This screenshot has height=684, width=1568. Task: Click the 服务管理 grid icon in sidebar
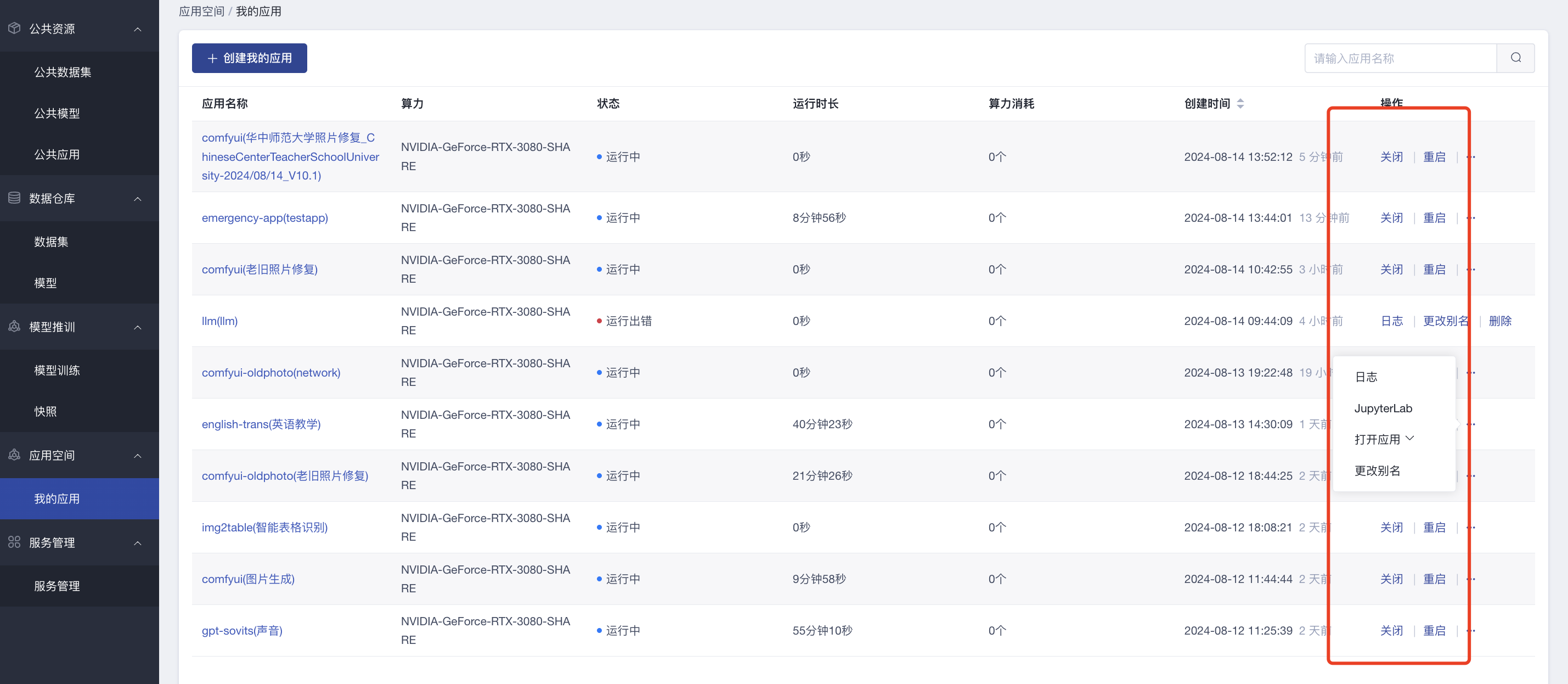point(14,542)
